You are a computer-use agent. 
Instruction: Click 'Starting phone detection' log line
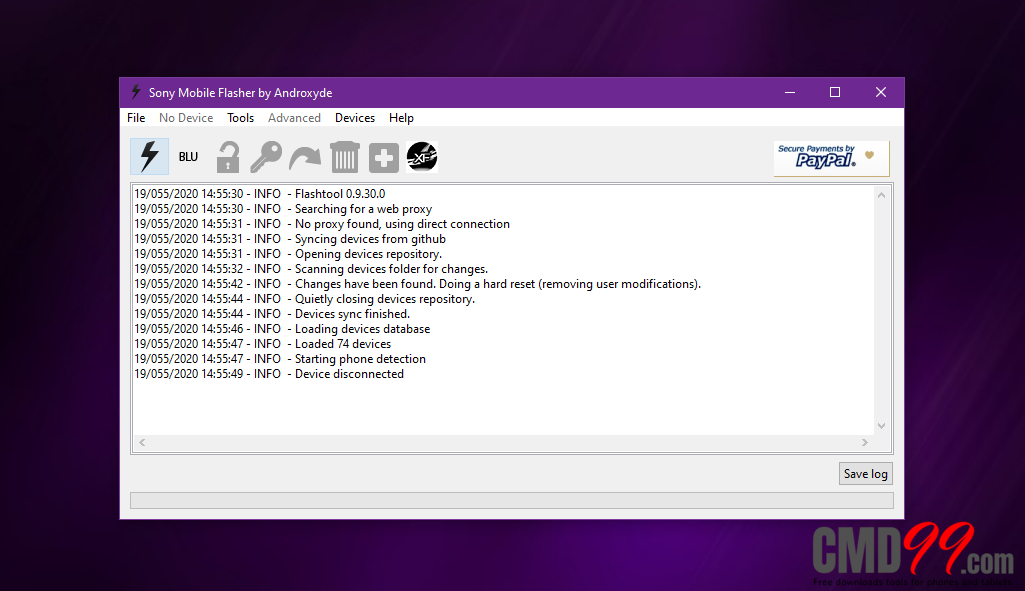280,360
